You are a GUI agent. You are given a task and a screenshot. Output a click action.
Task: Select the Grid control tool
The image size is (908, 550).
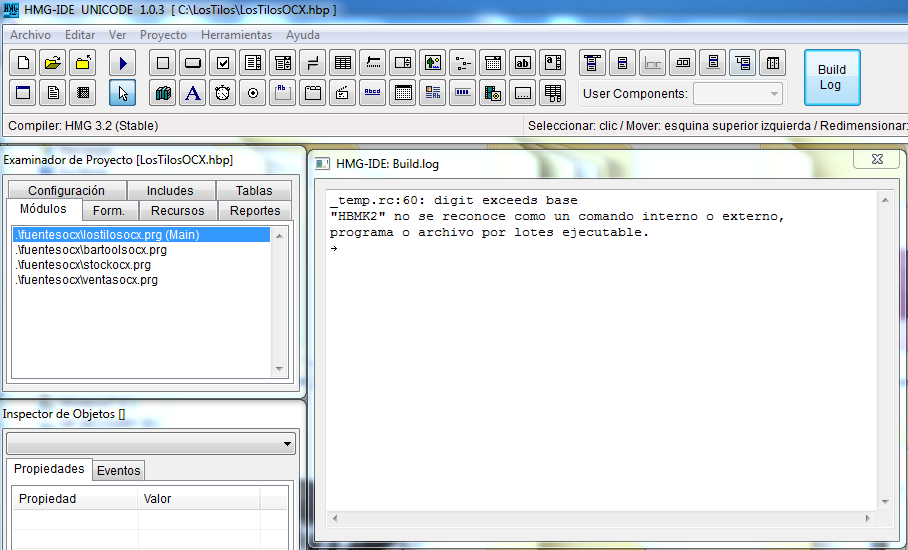coord(343,63)
